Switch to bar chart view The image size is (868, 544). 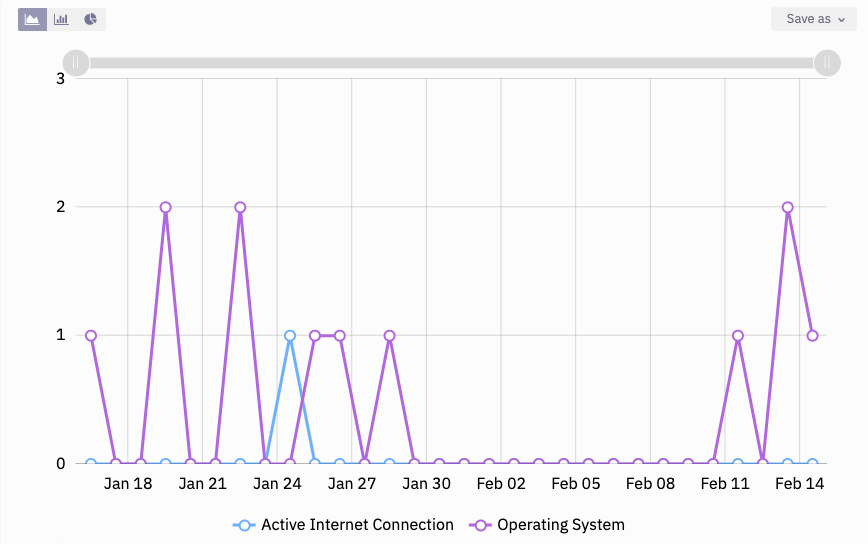61,19
